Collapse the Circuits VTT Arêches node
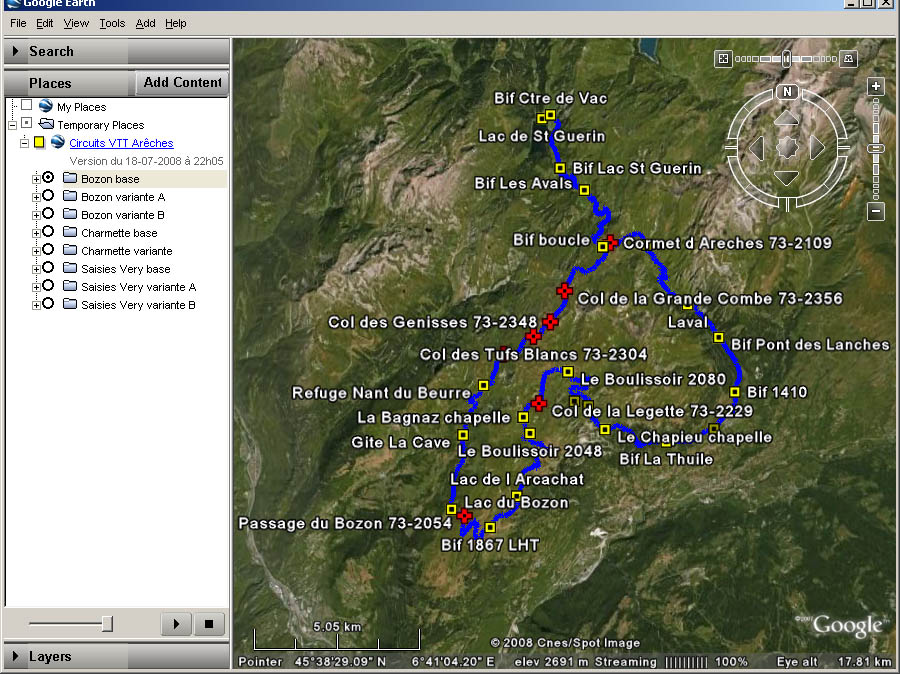900x674 pixels. [x=24, y=143]
